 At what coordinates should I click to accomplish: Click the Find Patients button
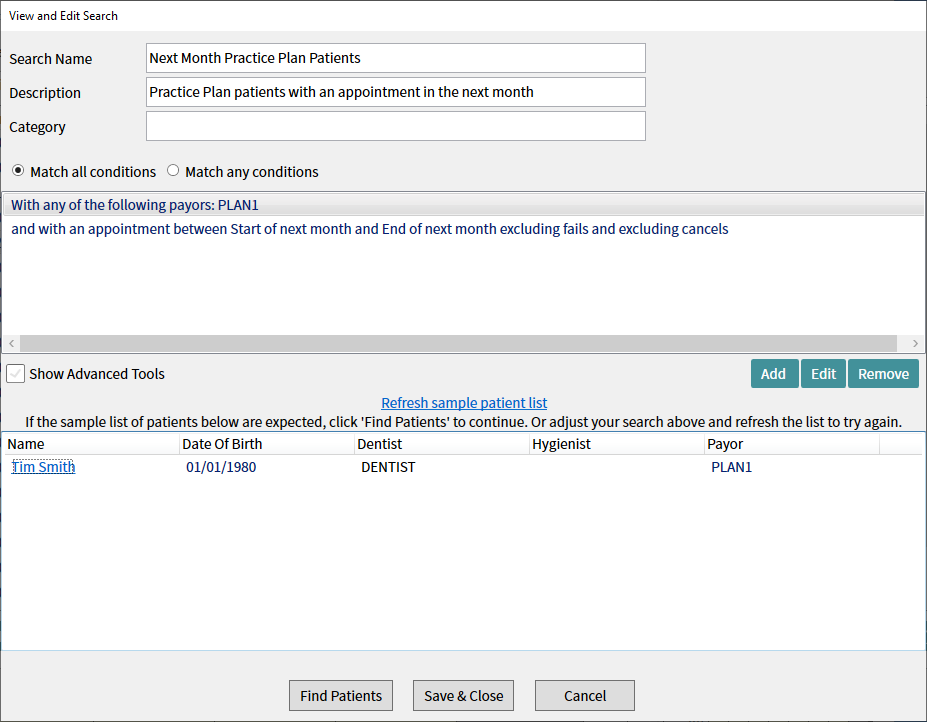click(x=341, y=695)
